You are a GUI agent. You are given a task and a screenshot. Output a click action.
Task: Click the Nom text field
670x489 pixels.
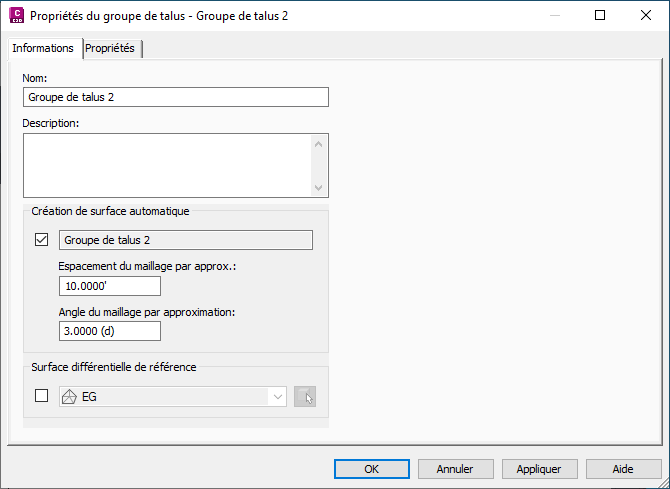175,97
